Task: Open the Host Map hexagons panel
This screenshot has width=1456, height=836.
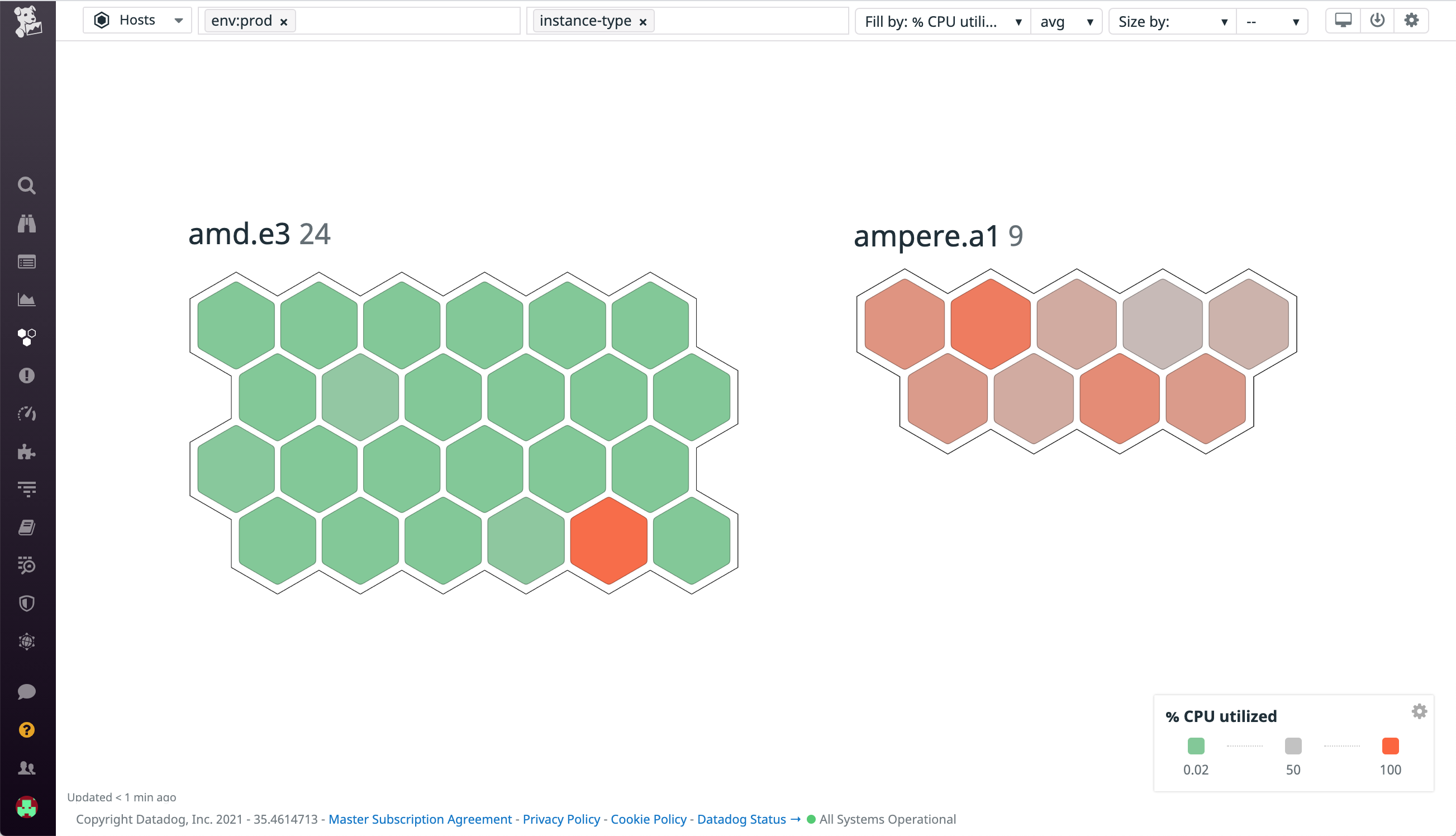Action: (27, 337)
